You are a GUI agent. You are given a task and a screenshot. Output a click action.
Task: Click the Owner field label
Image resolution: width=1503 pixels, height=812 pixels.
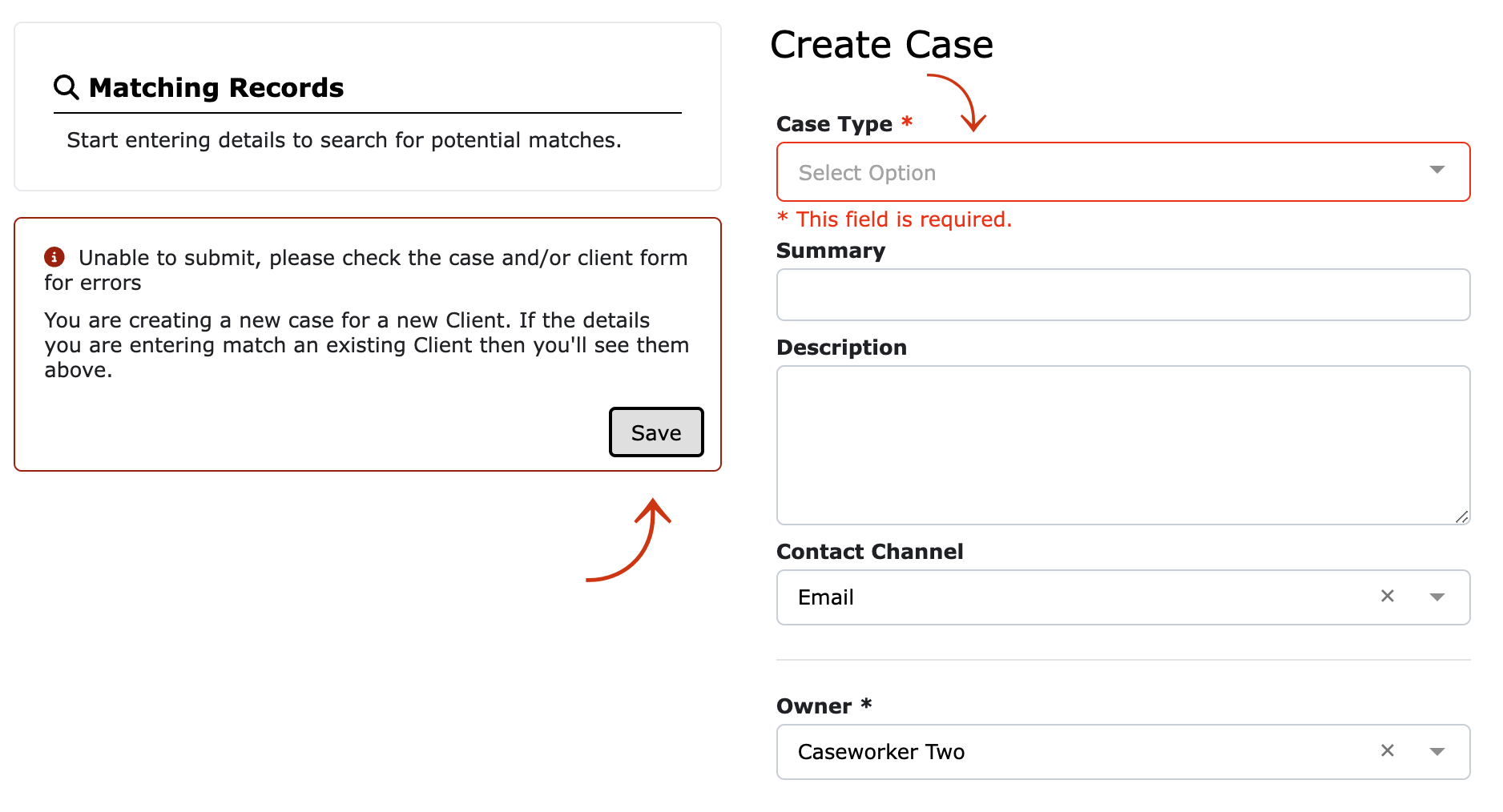(814, 706)
